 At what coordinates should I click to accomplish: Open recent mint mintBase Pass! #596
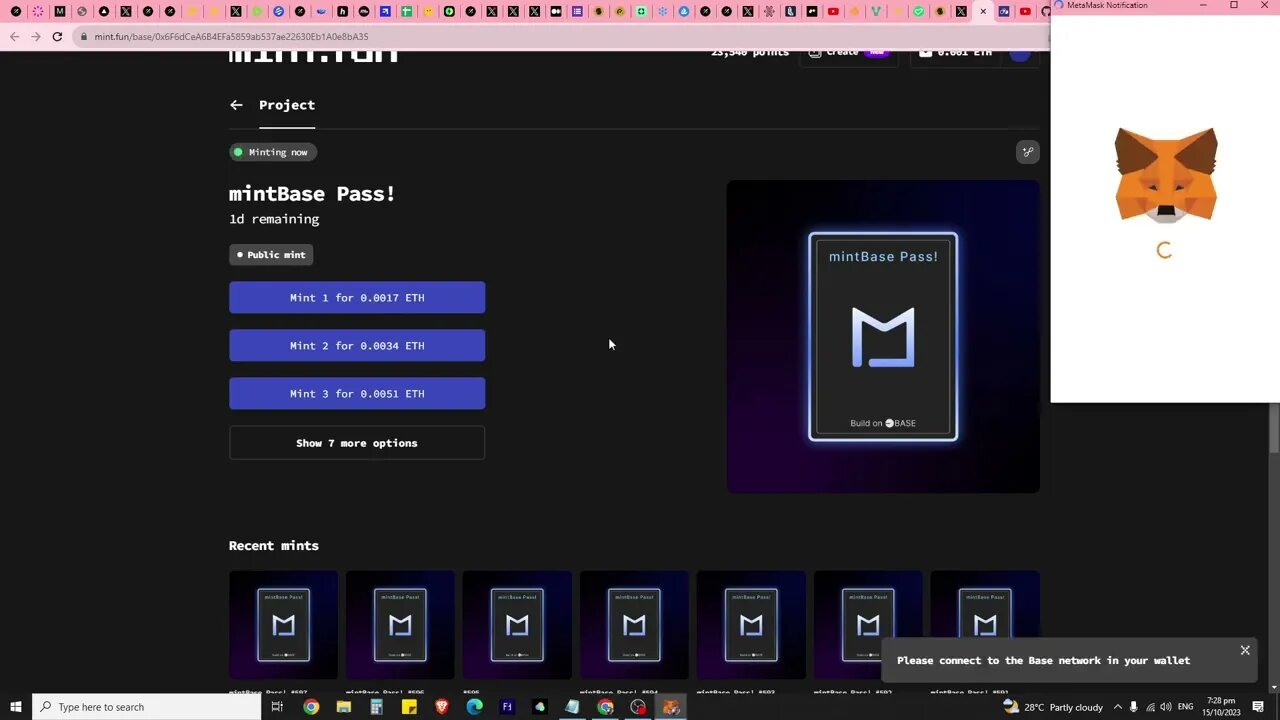pyautogui.click(x=400, y=625)
